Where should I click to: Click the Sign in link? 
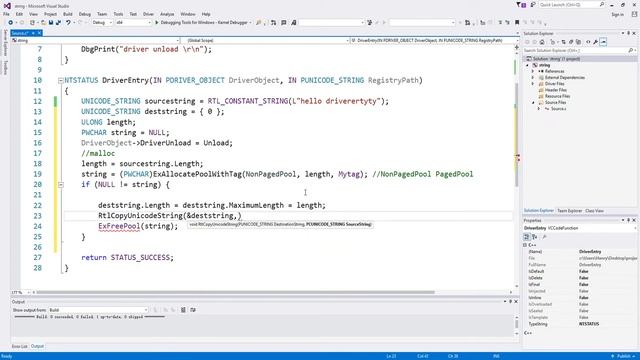coord(618,14)
